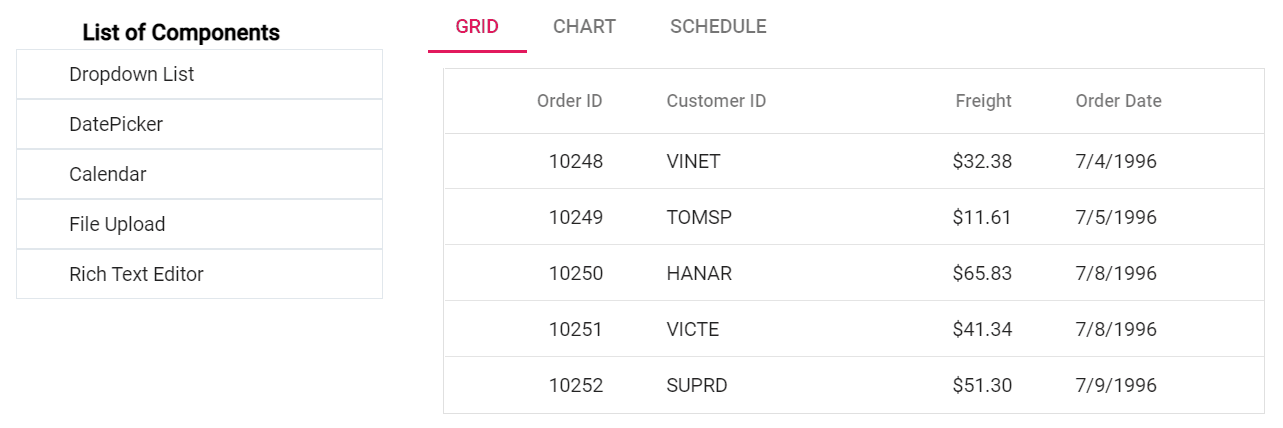Click order number 10252 cell

[576, 386]
